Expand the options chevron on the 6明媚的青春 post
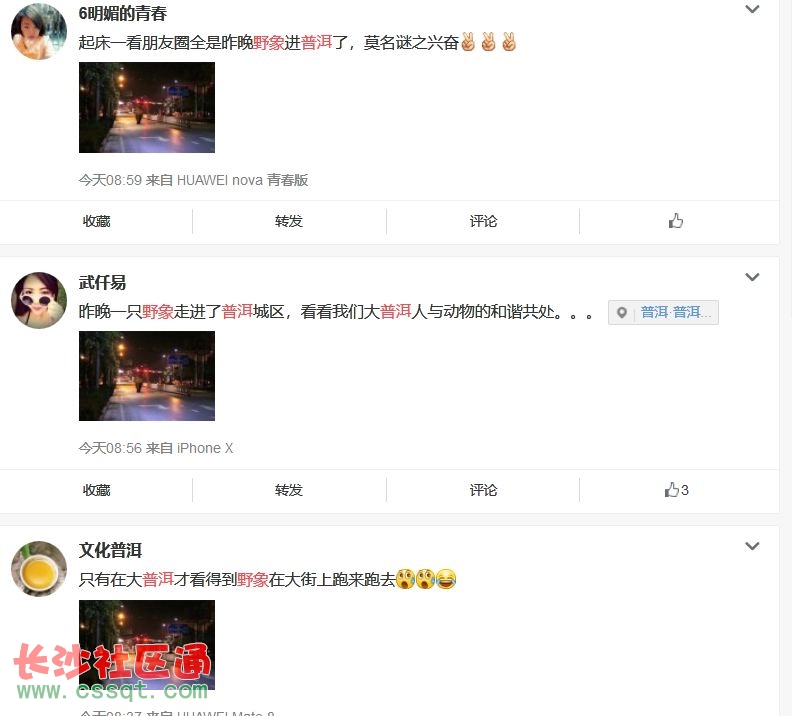The image size is (792, 716). (752, 9)
